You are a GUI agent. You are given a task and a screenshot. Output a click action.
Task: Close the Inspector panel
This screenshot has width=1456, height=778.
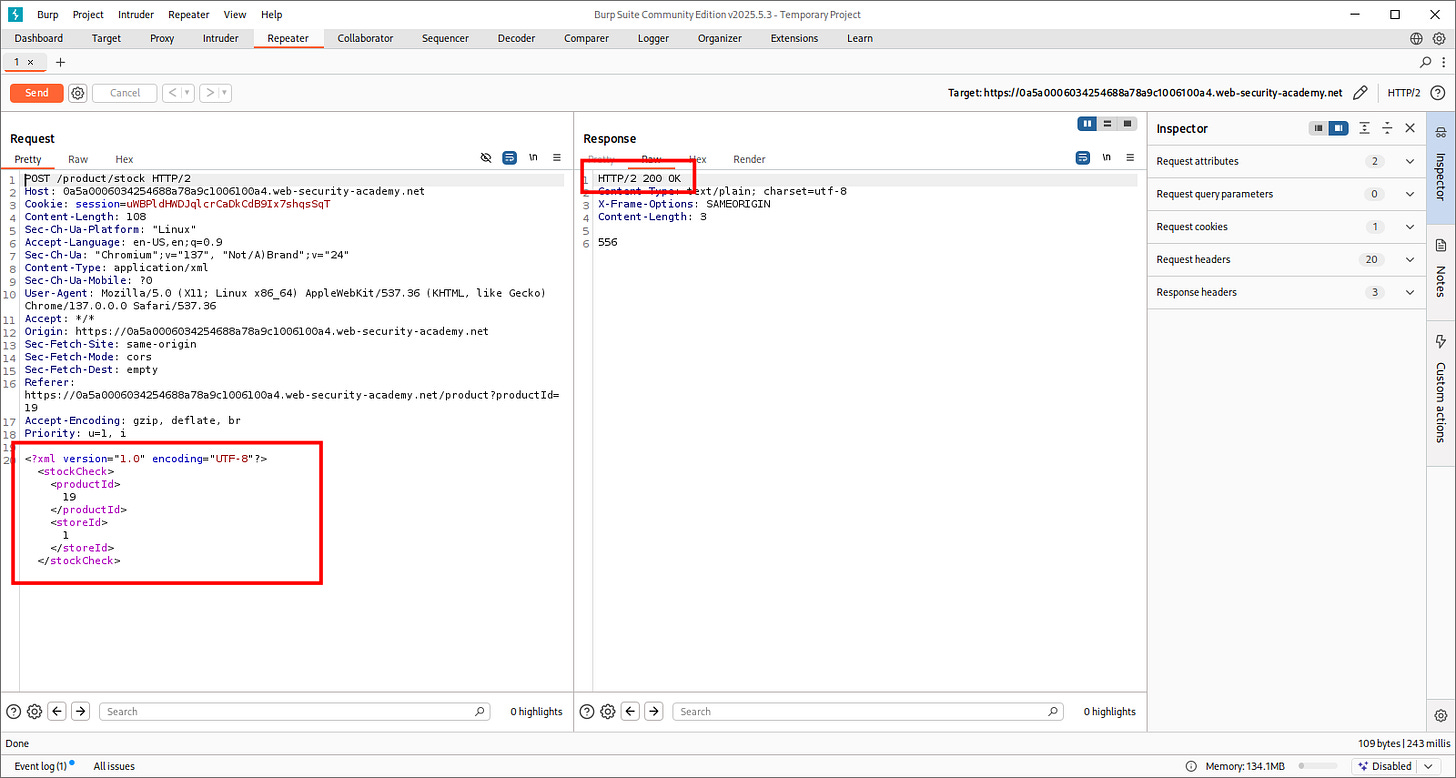click(x=1410, y=128)
